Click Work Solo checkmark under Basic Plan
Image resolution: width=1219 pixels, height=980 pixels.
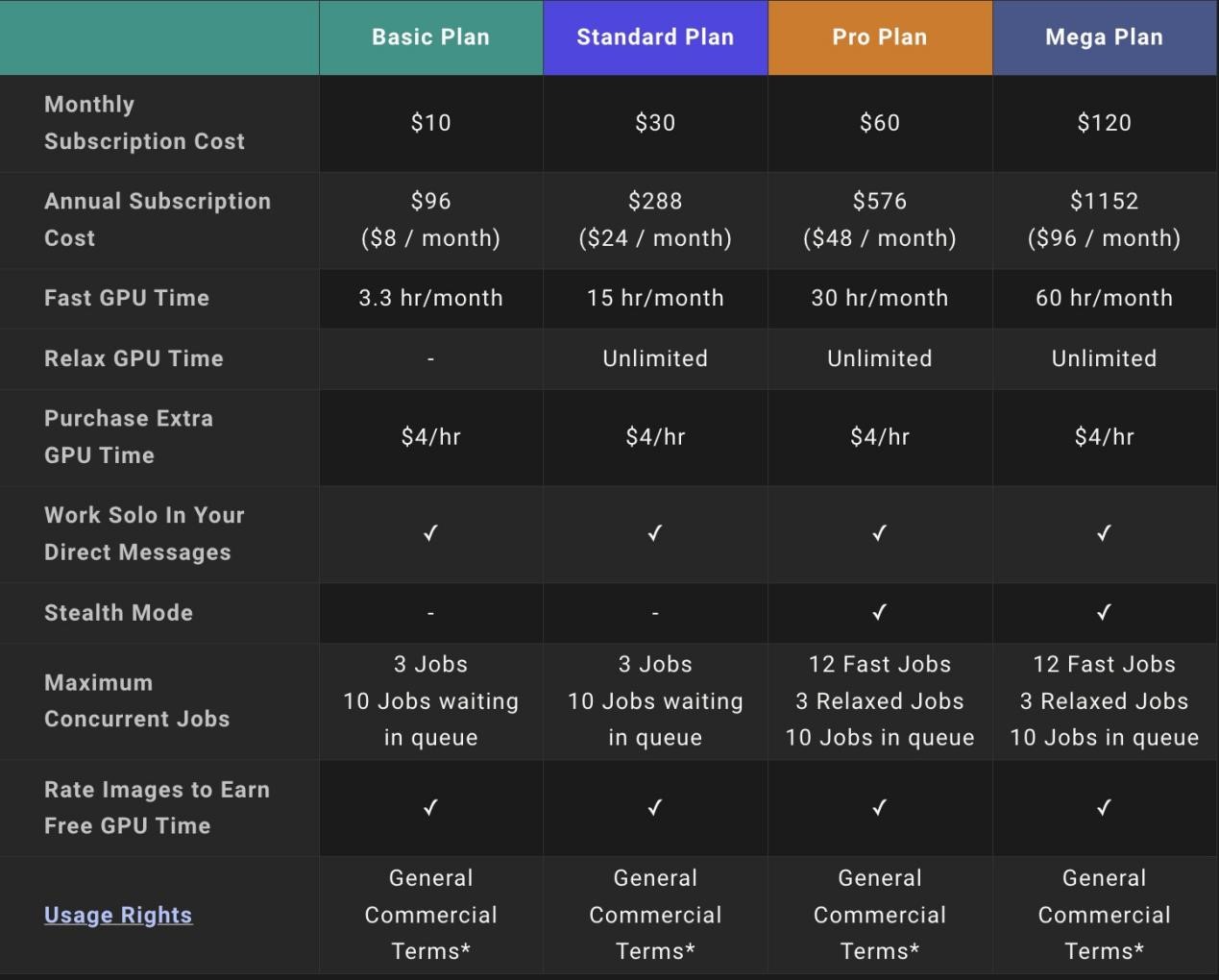(x=430, y=533)
